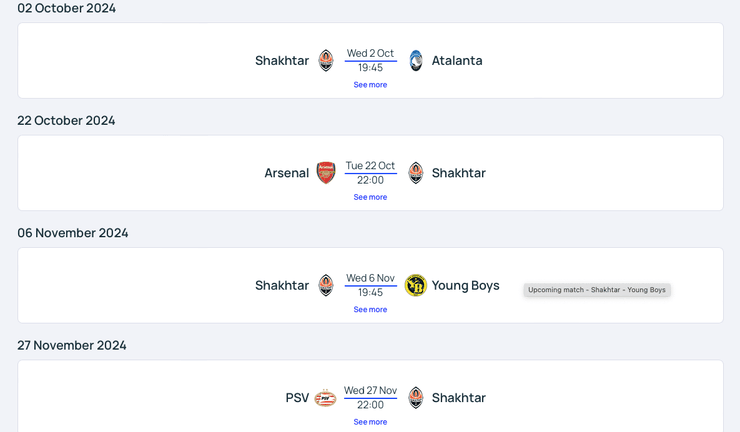Click the PSV club crest
The width and height of the screenshot is (740, 432).
click(325, 398)
